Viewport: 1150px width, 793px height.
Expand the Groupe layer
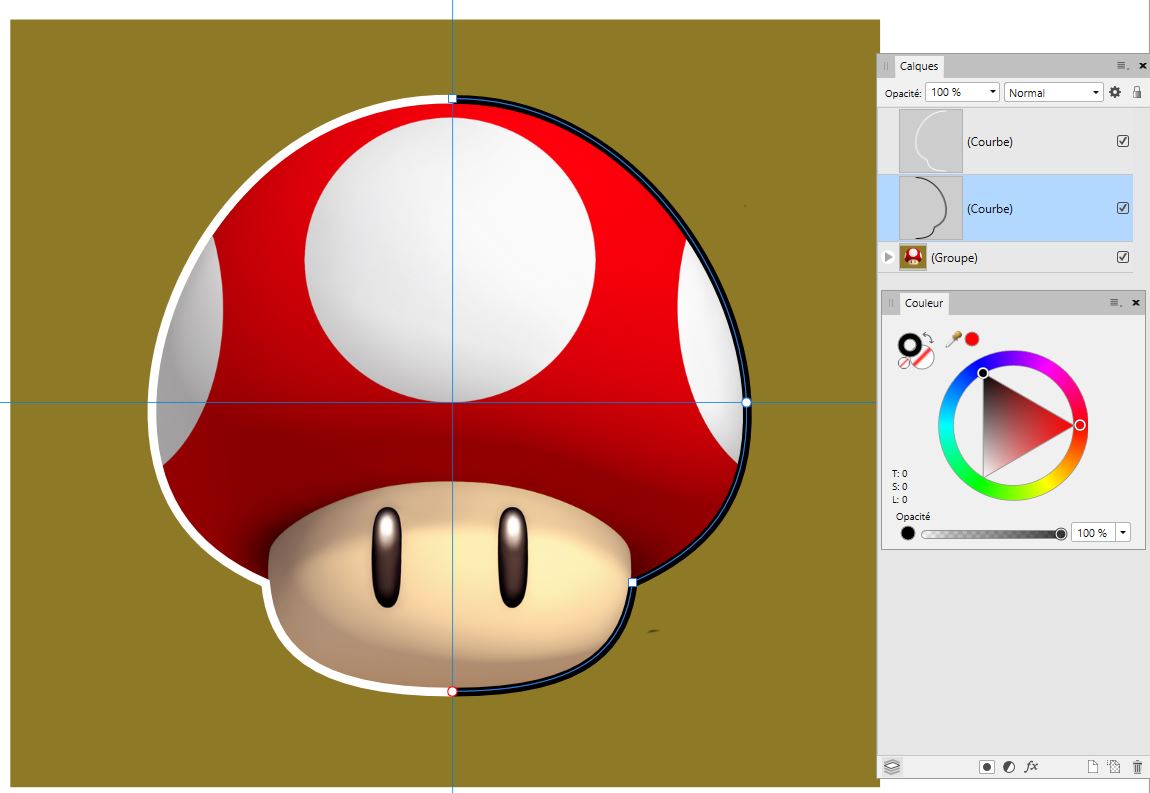tap(888, 257)
